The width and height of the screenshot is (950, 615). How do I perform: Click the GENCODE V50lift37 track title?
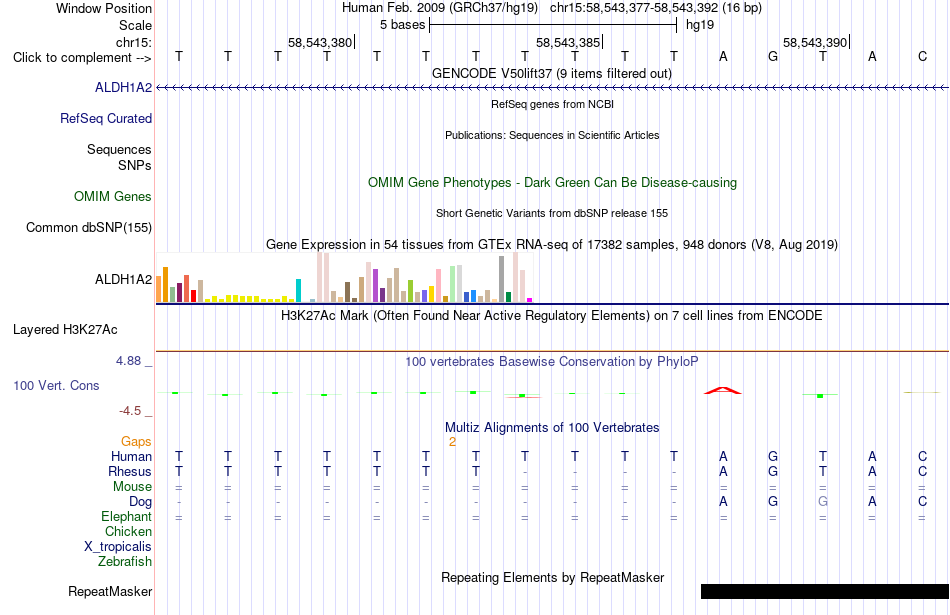[552, 73]
